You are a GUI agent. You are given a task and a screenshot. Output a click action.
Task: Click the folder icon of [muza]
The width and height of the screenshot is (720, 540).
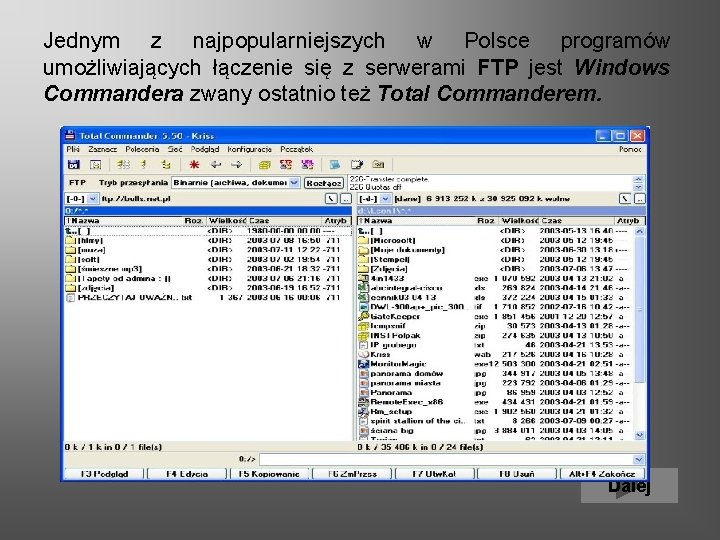click(x=70, y=250)
